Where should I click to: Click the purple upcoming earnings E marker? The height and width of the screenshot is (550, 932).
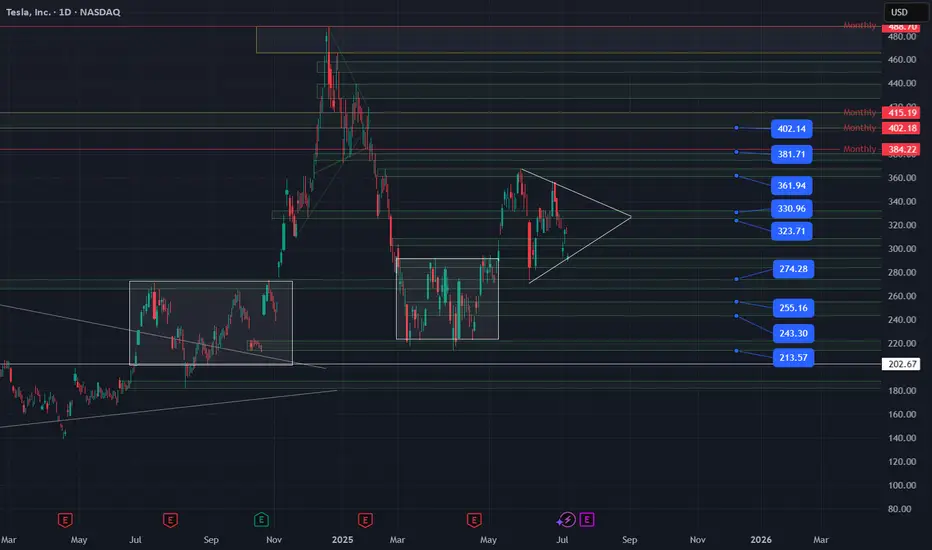click(x=587, y=520)
